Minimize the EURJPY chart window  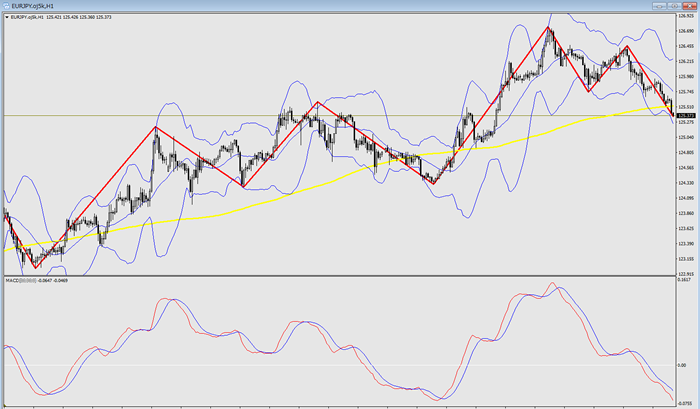pos(659,6)
